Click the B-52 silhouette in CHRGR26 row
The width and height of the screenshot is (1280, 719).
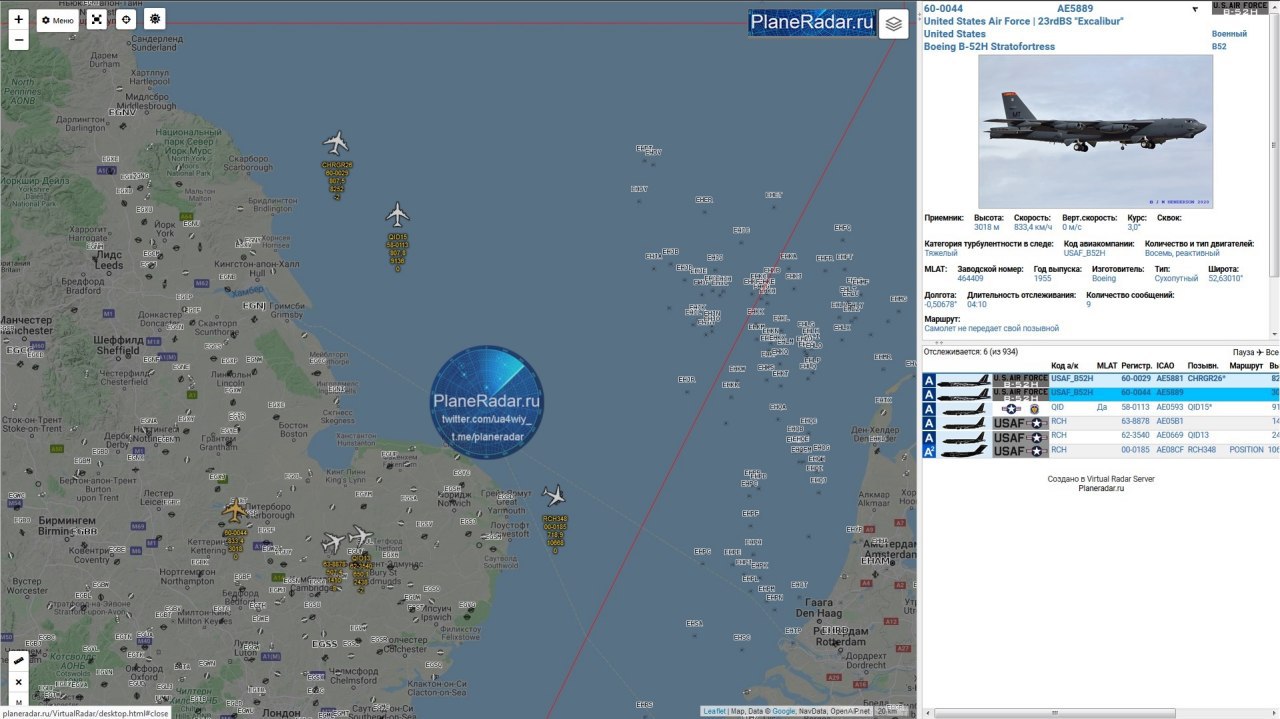[x=963, y=380]
